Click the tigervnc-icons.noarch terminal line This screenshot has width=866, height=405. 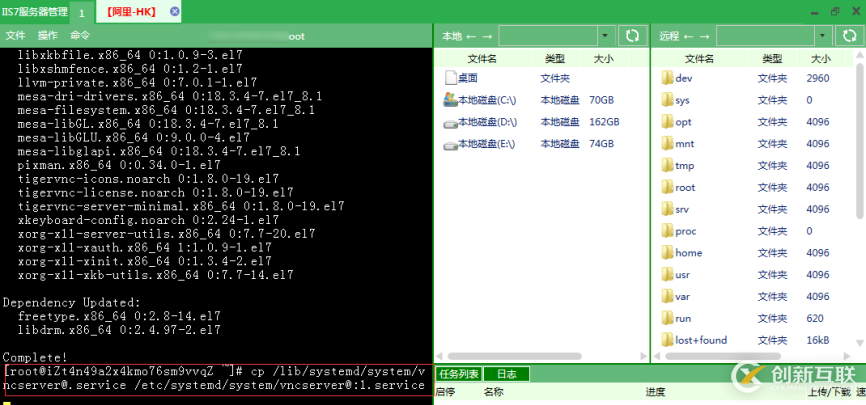click(x=148, y=178)
